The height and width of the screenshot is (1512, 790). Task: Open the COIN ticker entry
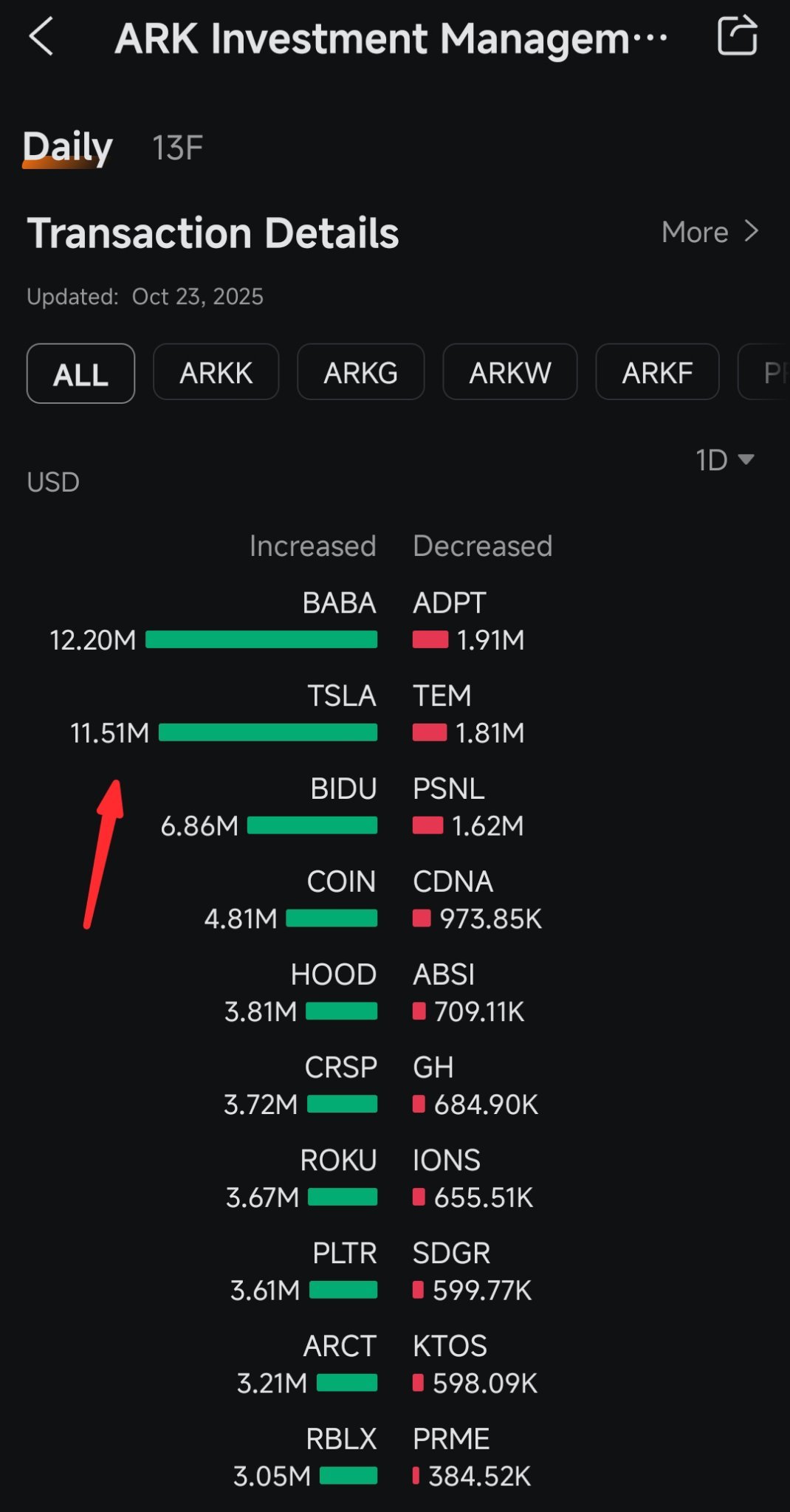pyautogui.click(x=341, y=882)
